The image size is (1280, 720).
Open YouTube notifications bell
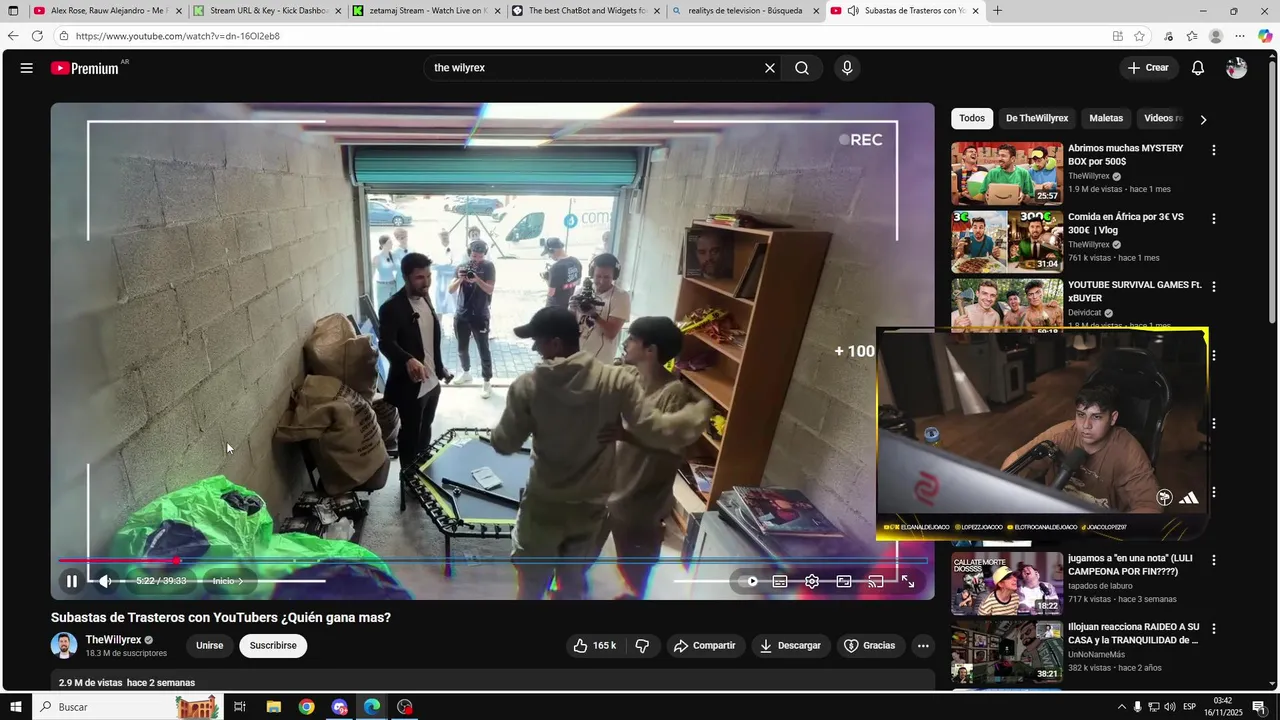click(1197, 68)
